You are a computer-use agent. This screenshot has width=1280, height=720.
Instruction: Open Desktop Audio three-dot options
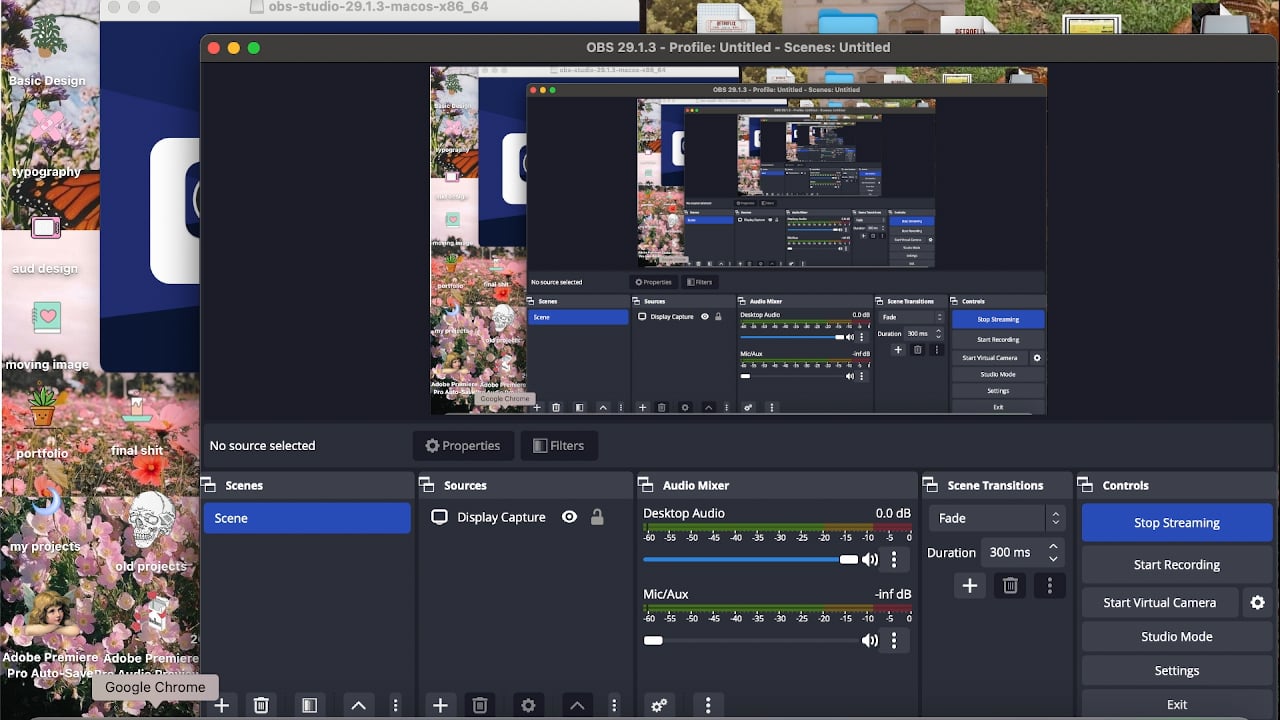point(894,560)
